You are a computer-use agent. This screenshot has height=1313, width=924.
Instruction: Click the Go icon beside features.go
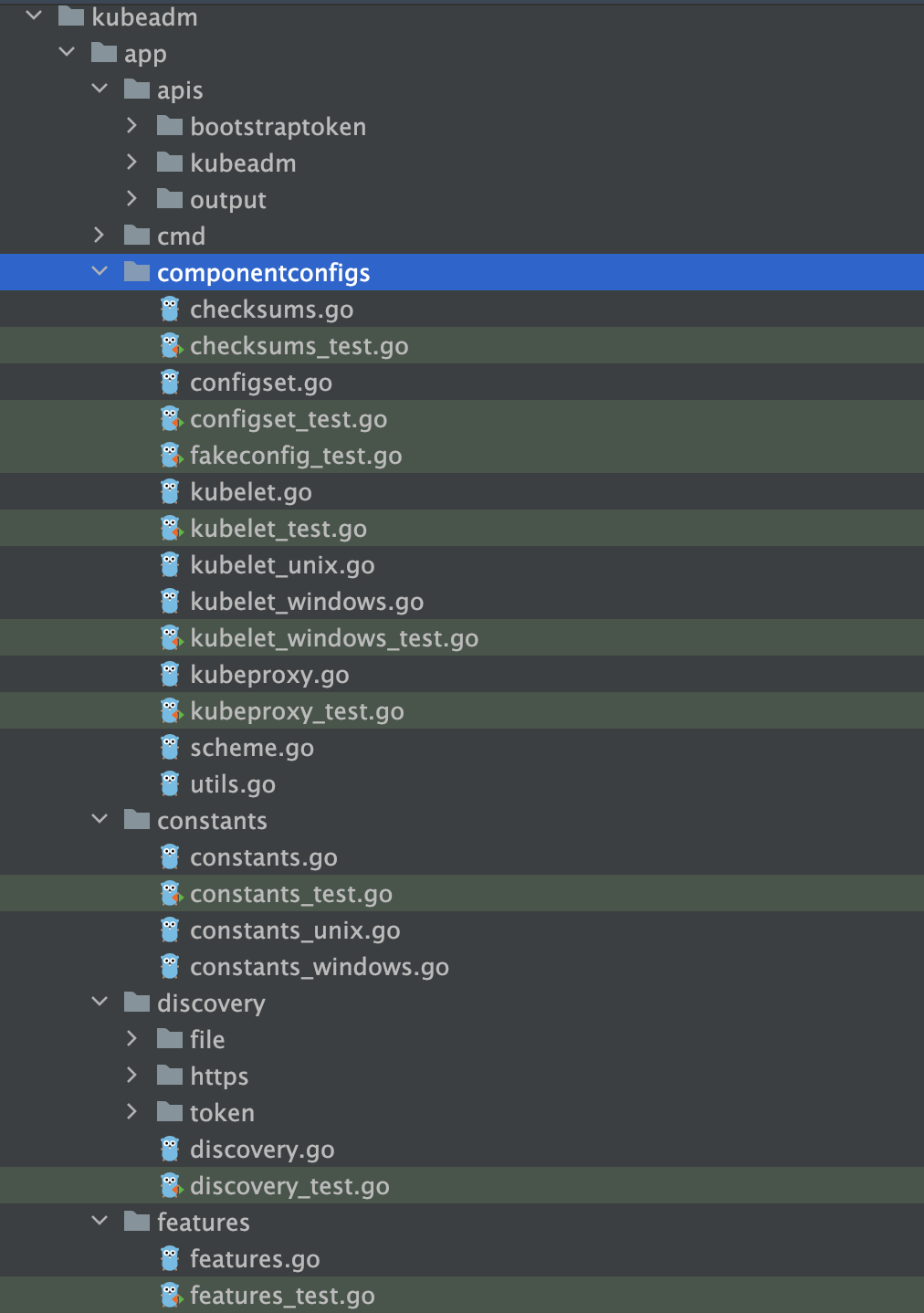170,1259
